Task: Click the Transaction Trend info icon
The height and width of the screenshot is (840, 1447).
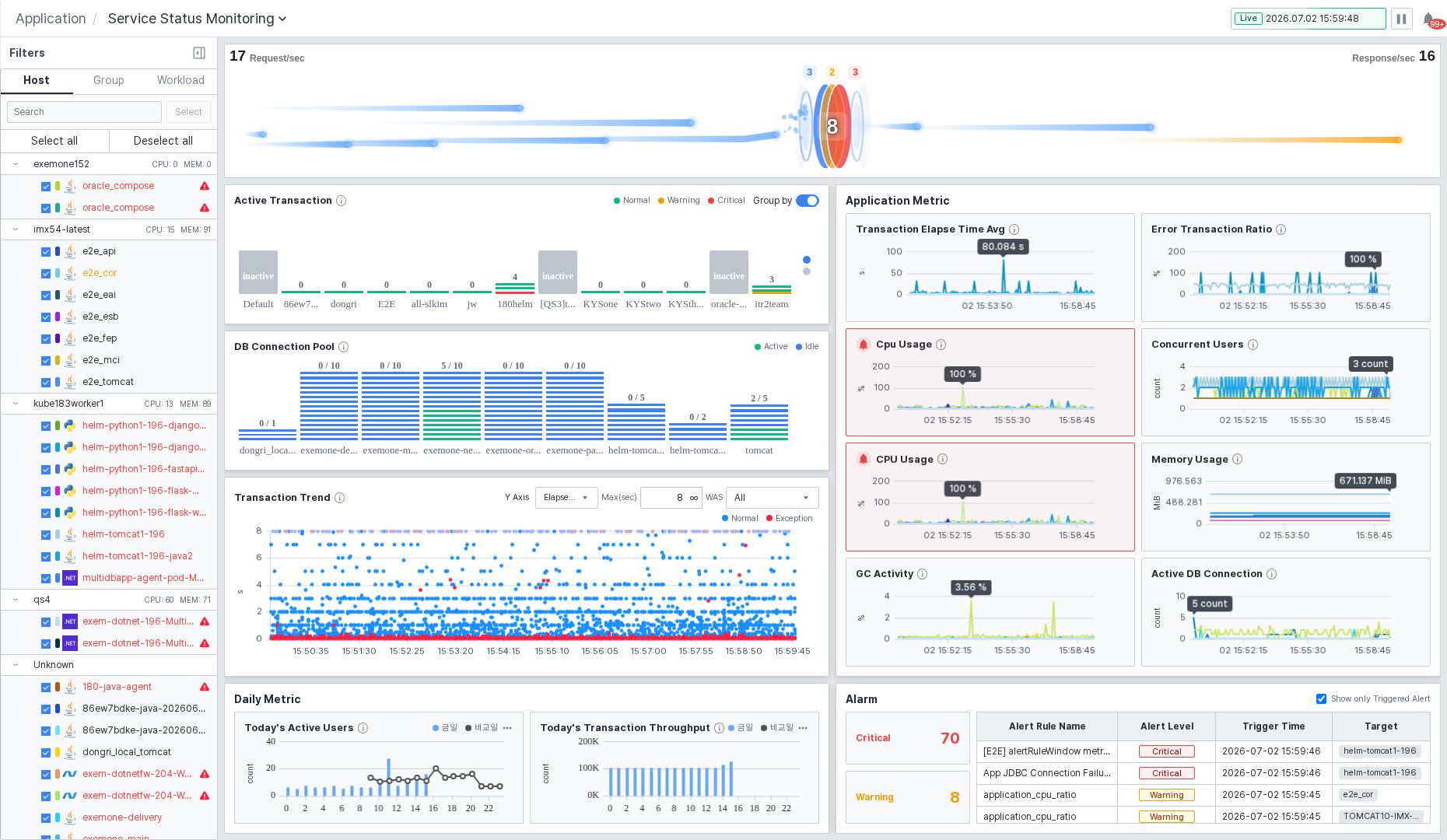Action: [x=339, y=498]
